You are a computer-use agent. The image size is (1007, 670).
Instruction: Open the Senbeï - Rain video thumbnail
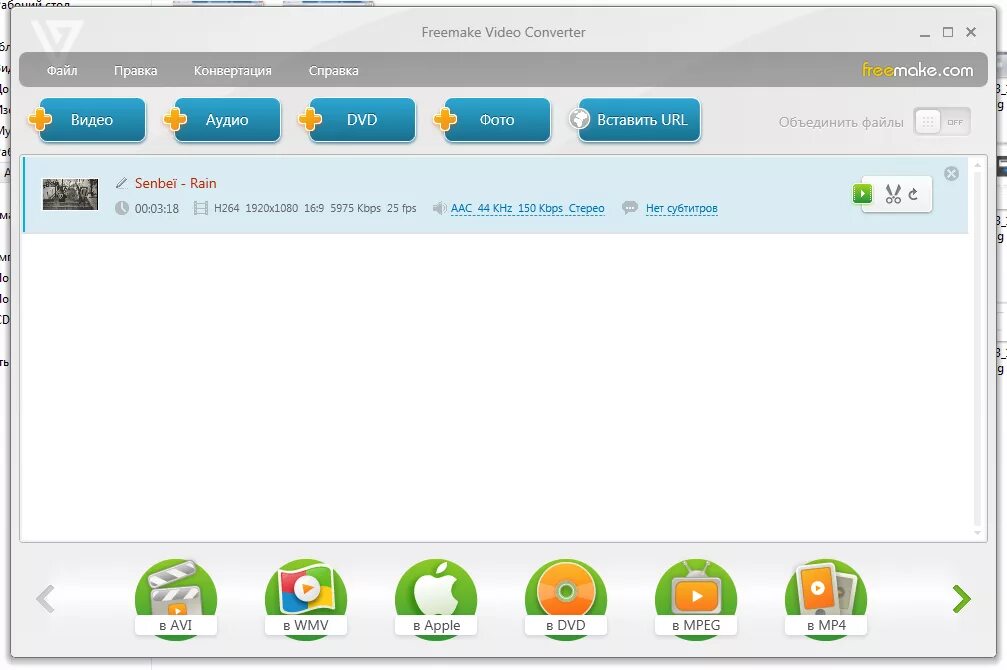[x=71, y=194]
